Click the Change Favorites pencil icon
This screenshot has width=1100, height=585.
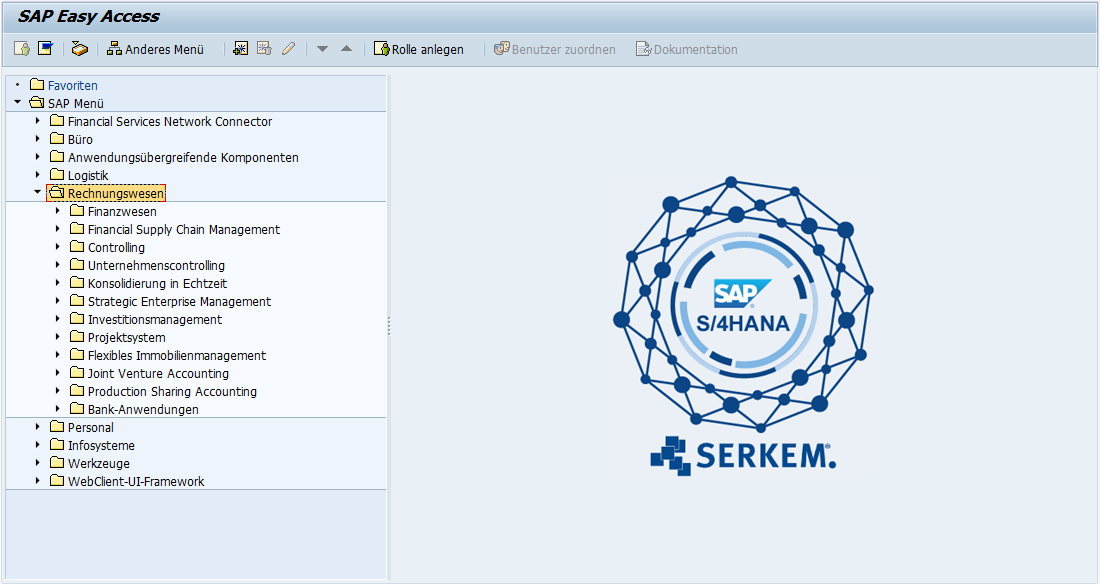[289, 49]
